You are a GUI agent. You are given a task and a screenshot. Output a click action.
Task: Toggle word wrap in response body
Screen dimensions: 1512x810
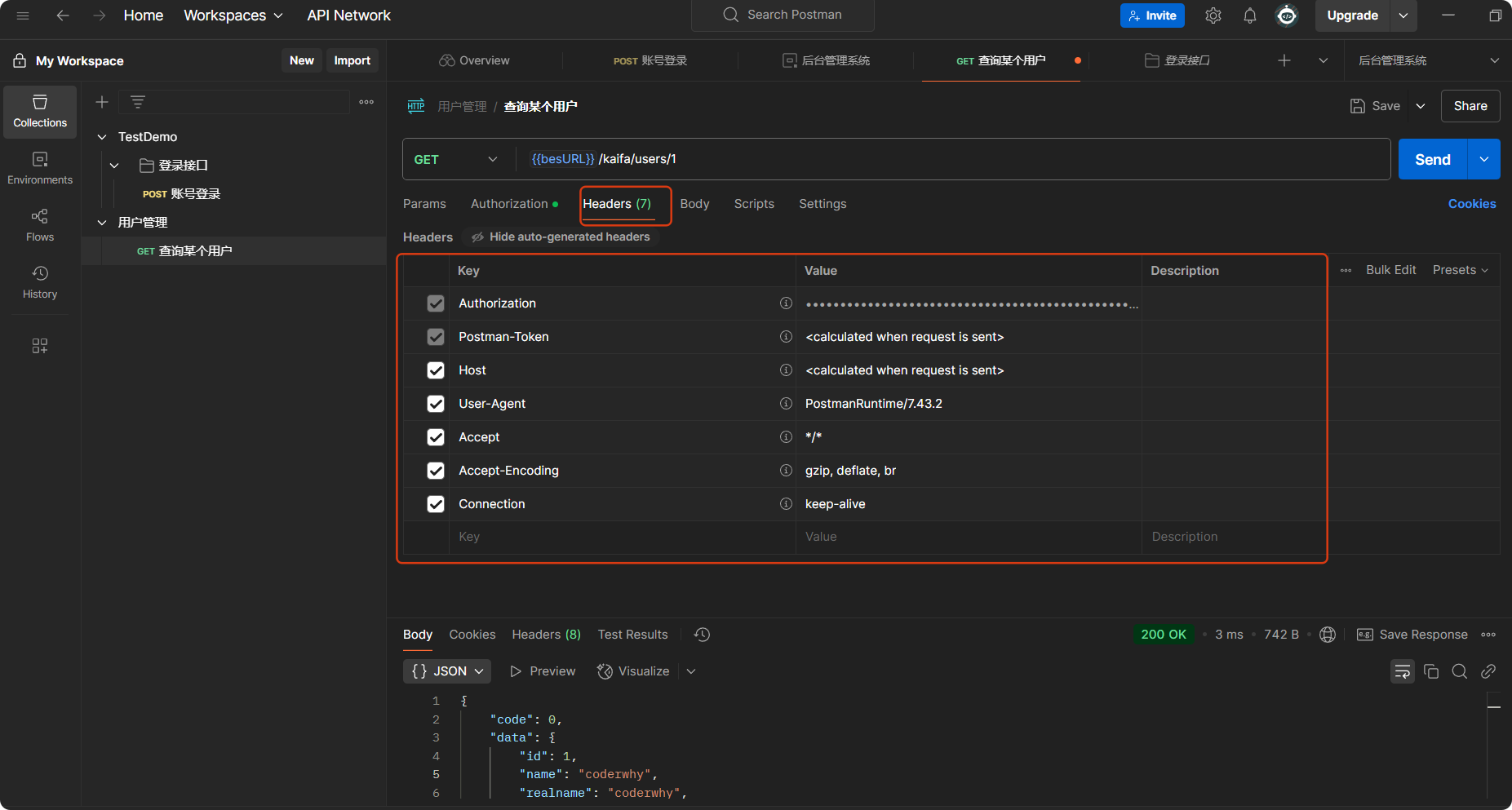[1403, 671]
